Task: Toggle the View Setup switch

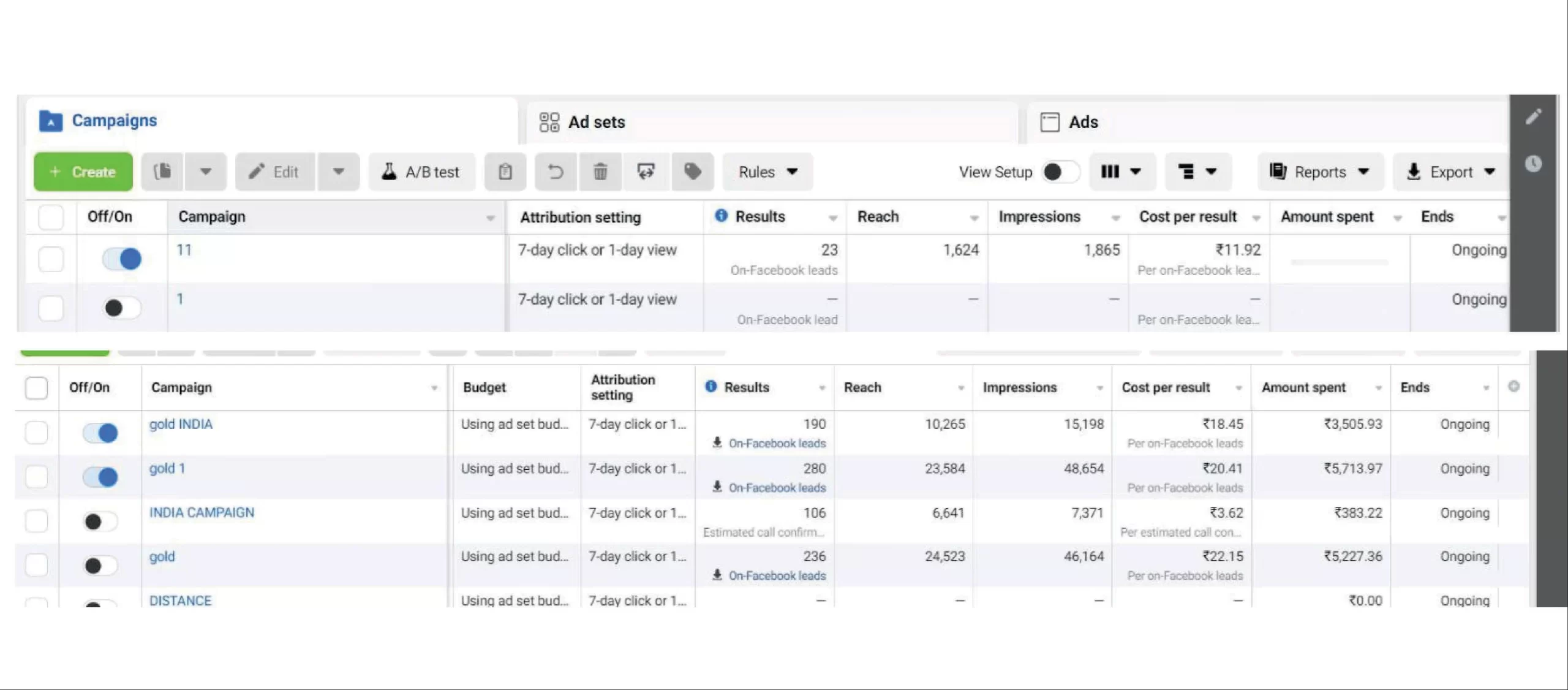Action: click(x=1060, y=172)
